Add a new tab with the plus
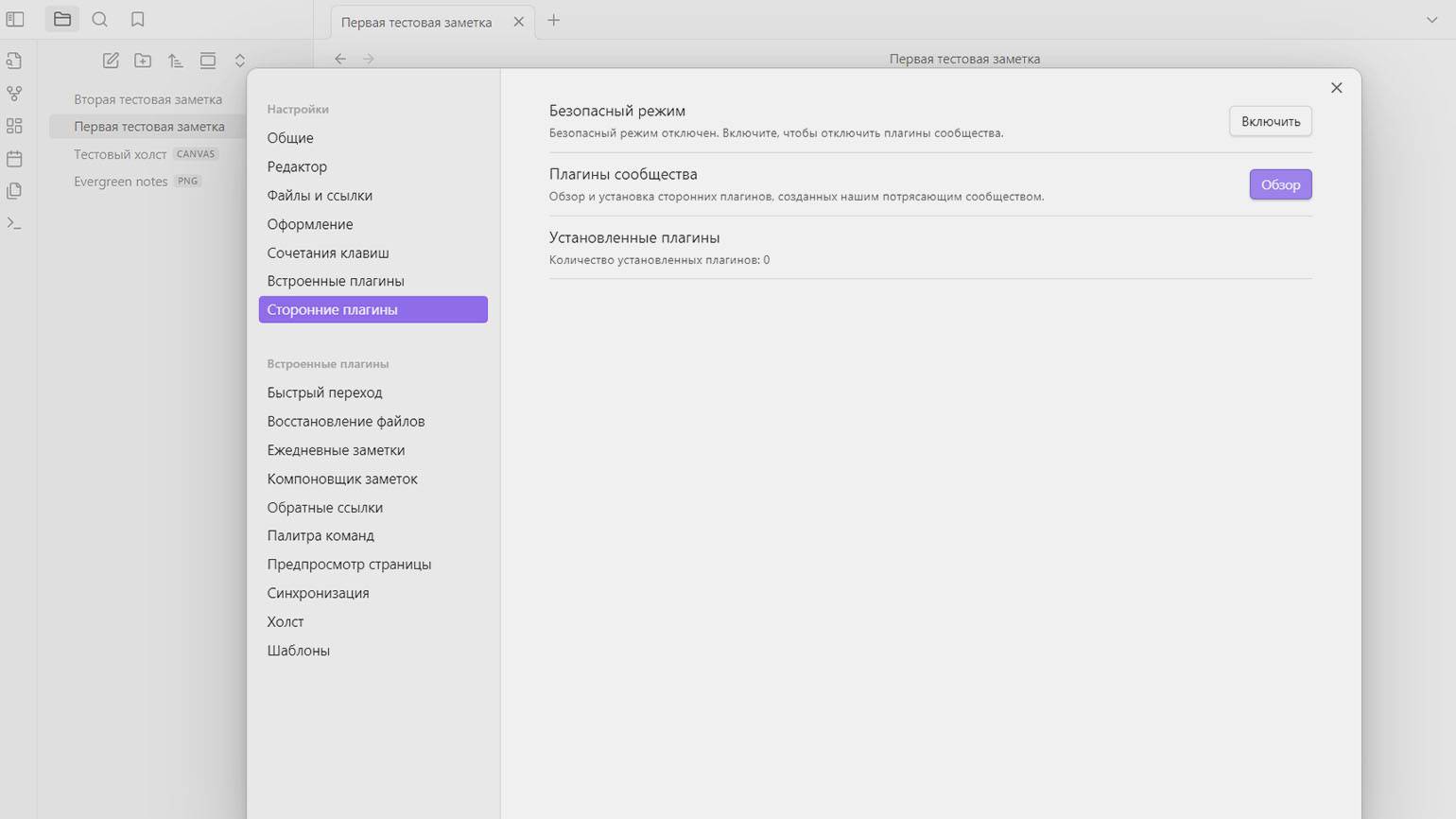Viewport: 1456px width, 819px height. (554, 20)
